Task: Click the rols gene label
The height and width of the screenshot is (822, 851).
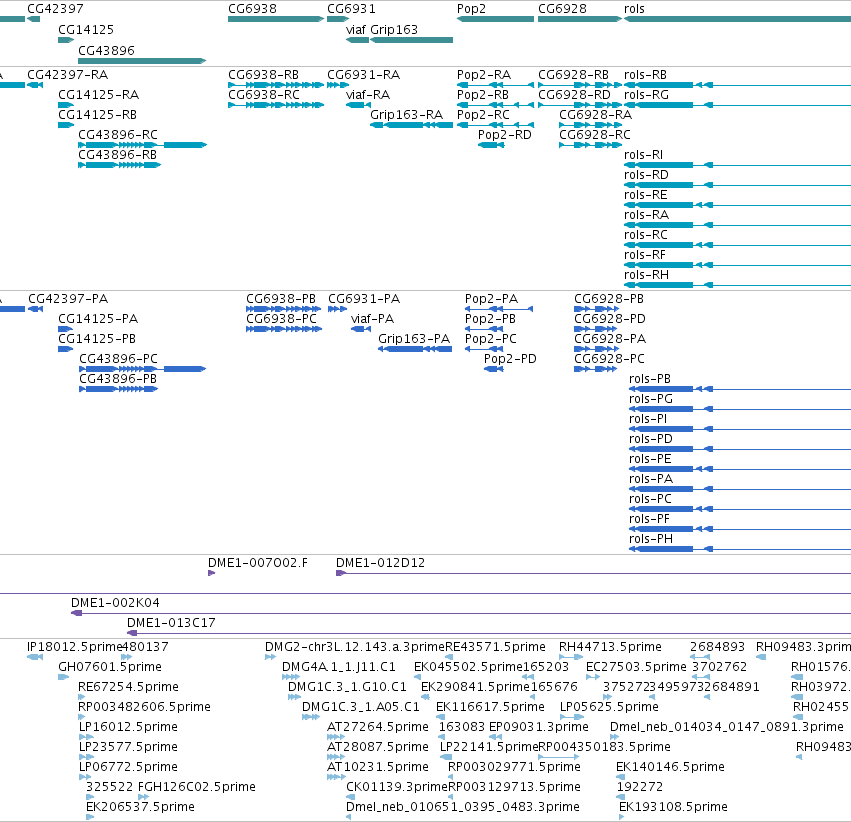Action: [634, 9]
